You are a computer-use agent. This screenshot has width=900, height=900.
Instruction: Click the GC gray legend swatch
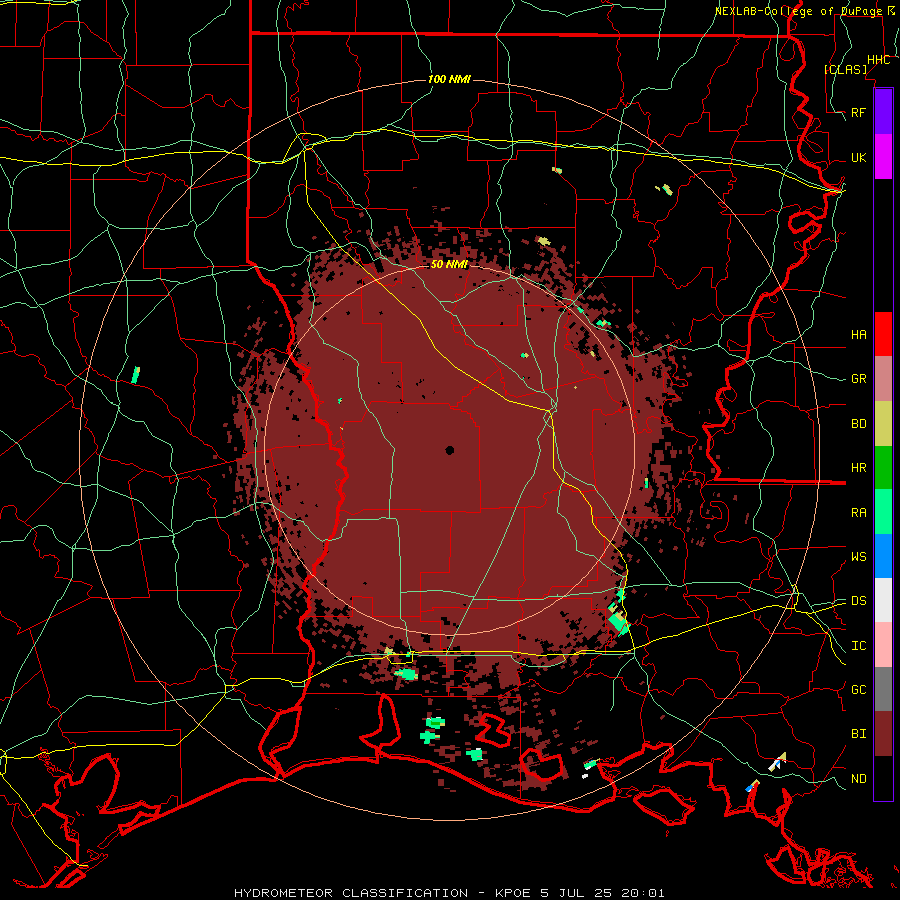tap(883, 689)
